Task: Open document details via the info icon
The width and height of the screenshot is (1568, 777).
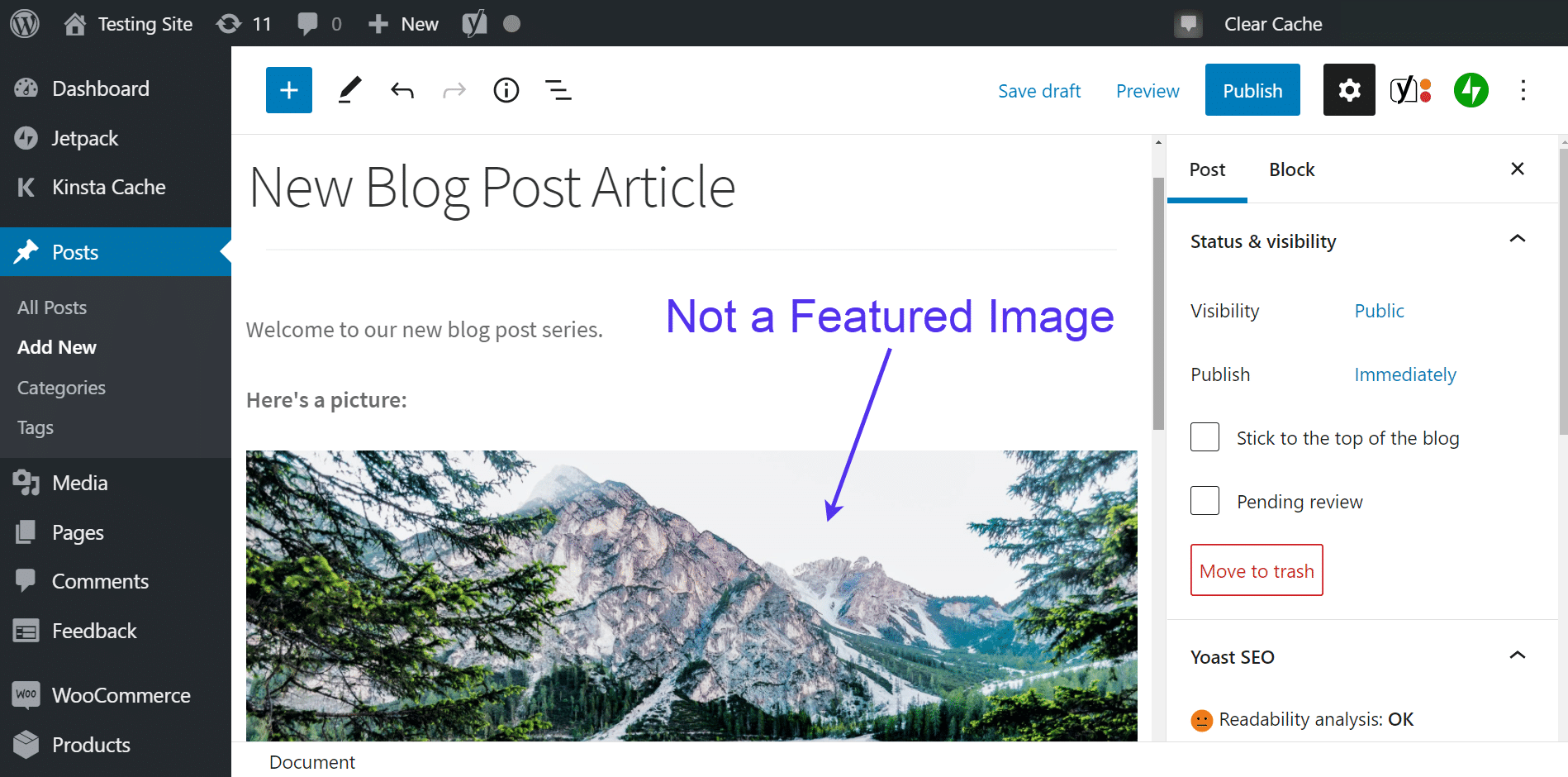Action: 506,89
